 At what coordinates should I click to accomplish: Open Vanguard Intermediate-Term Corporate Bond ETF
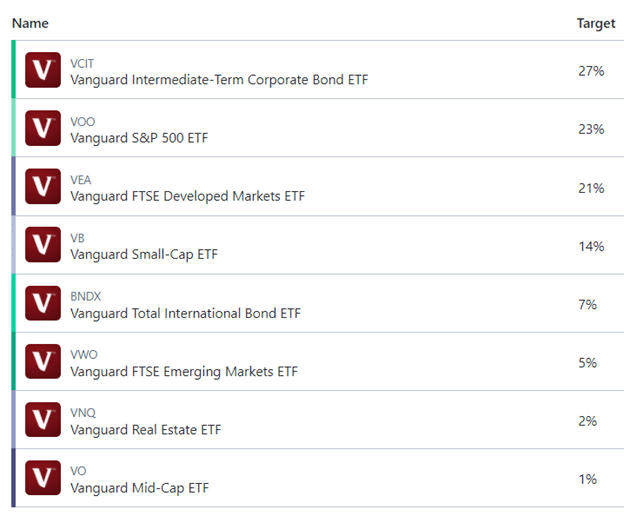point(219,80)
